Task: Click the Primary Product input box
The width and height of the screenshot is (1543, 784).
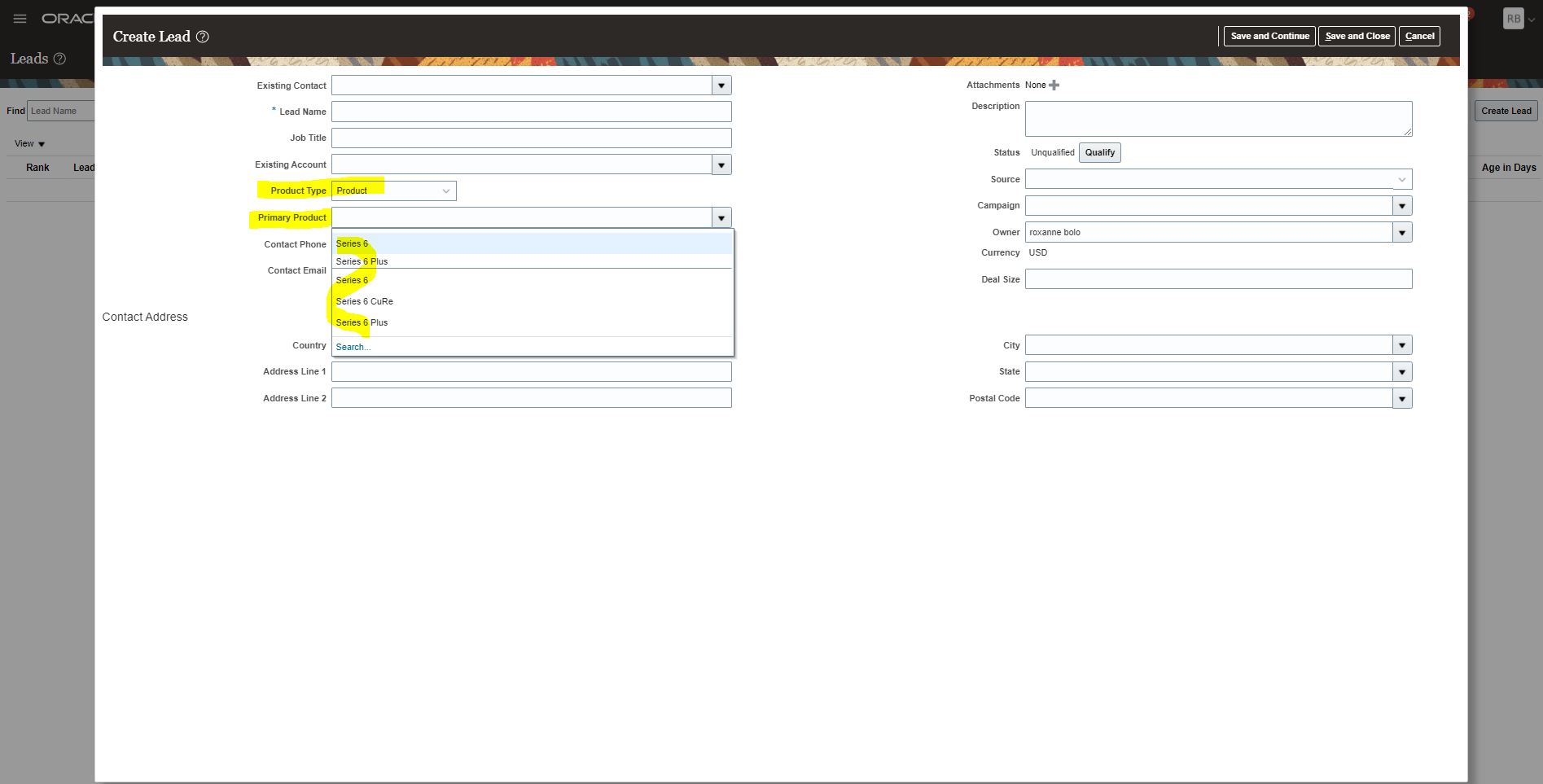Action: 522,217
